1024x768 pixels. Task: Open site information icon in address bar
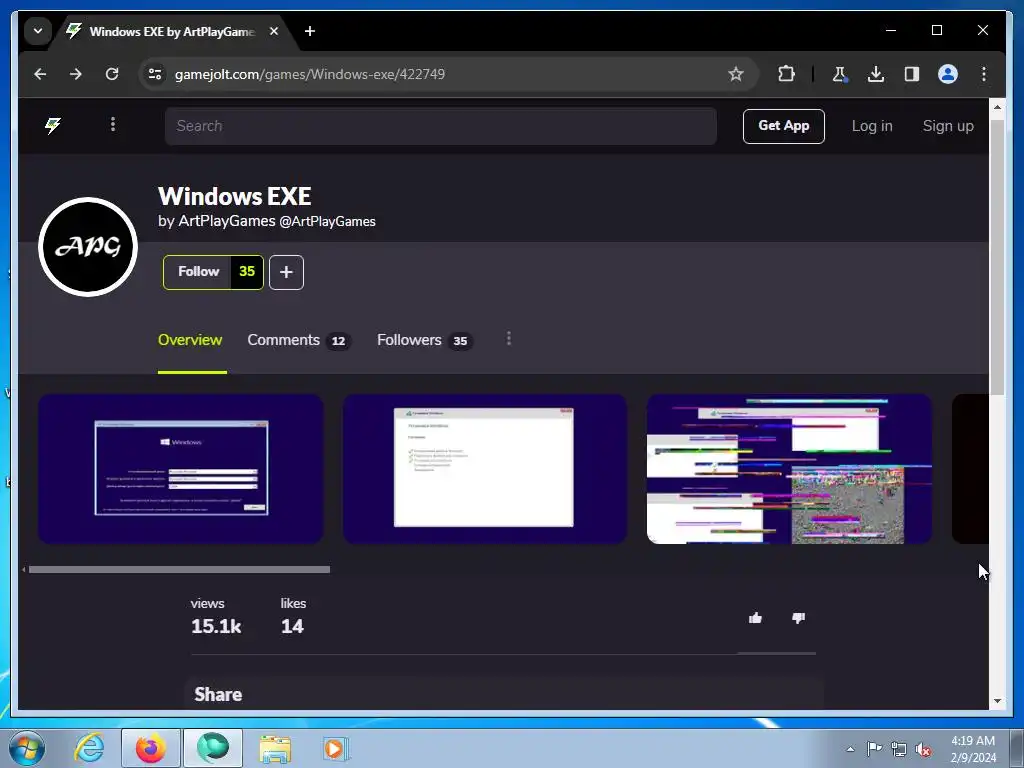pyautogui.click(x=155, y=74)
